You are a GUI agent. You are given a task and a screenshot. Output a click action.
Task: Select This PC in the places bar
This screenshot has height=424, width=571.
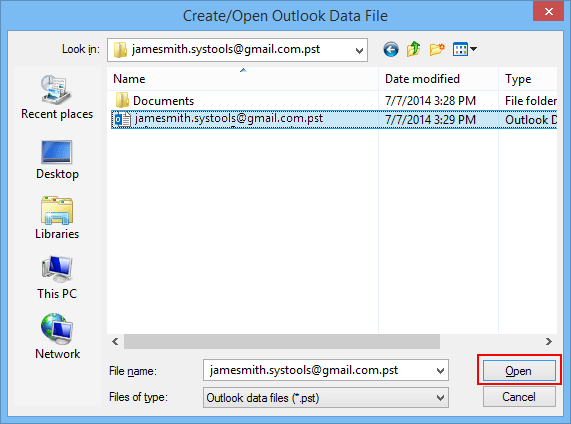click(57, 278)
